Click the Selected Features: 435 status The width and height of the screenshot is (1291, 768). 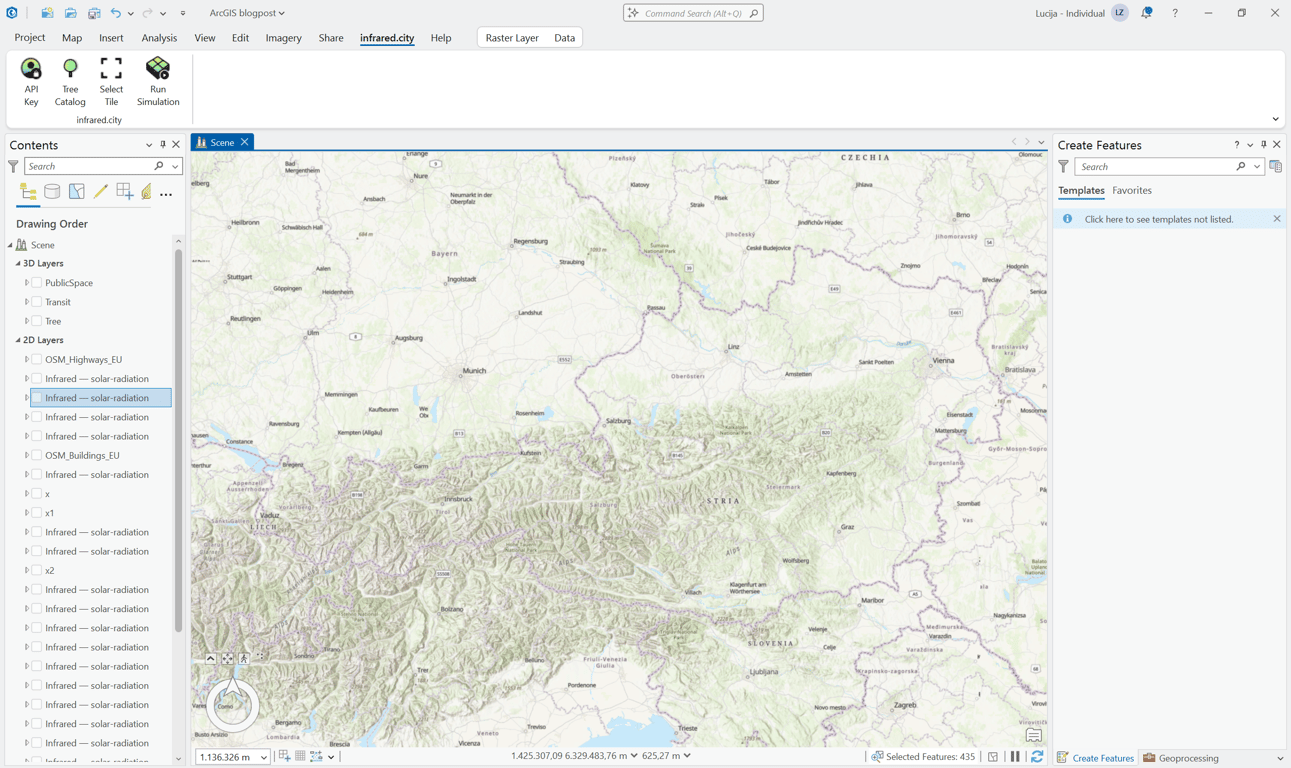pyautogui.click(x=923, y=757)
